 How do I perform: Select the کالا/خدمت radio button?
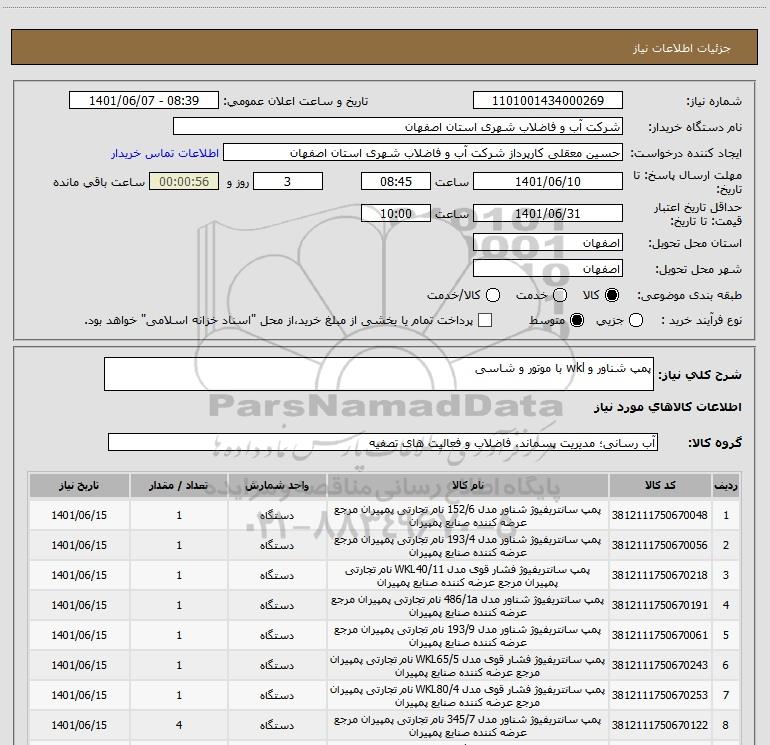(x=493, y=295)
